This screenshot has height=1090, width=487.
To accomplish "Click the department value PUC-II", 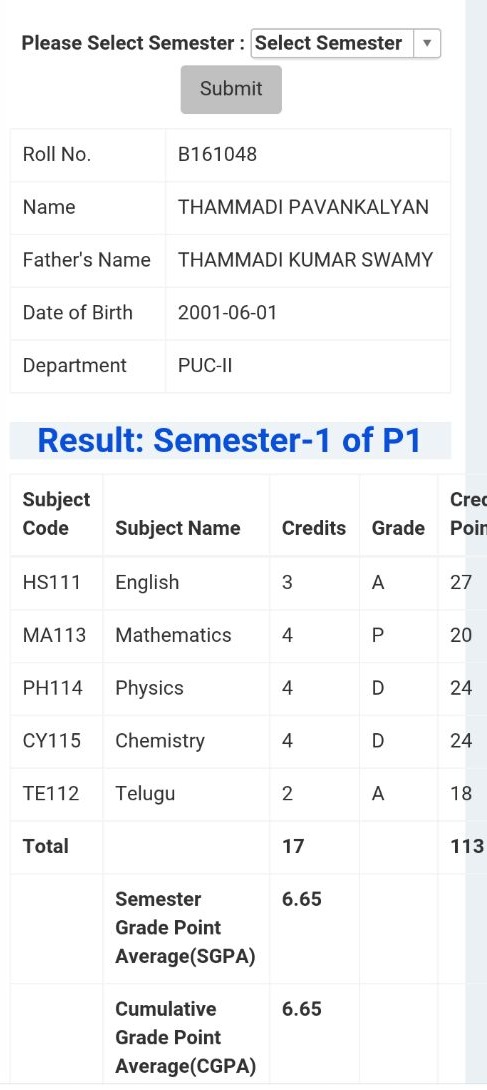I will point(205,366).
